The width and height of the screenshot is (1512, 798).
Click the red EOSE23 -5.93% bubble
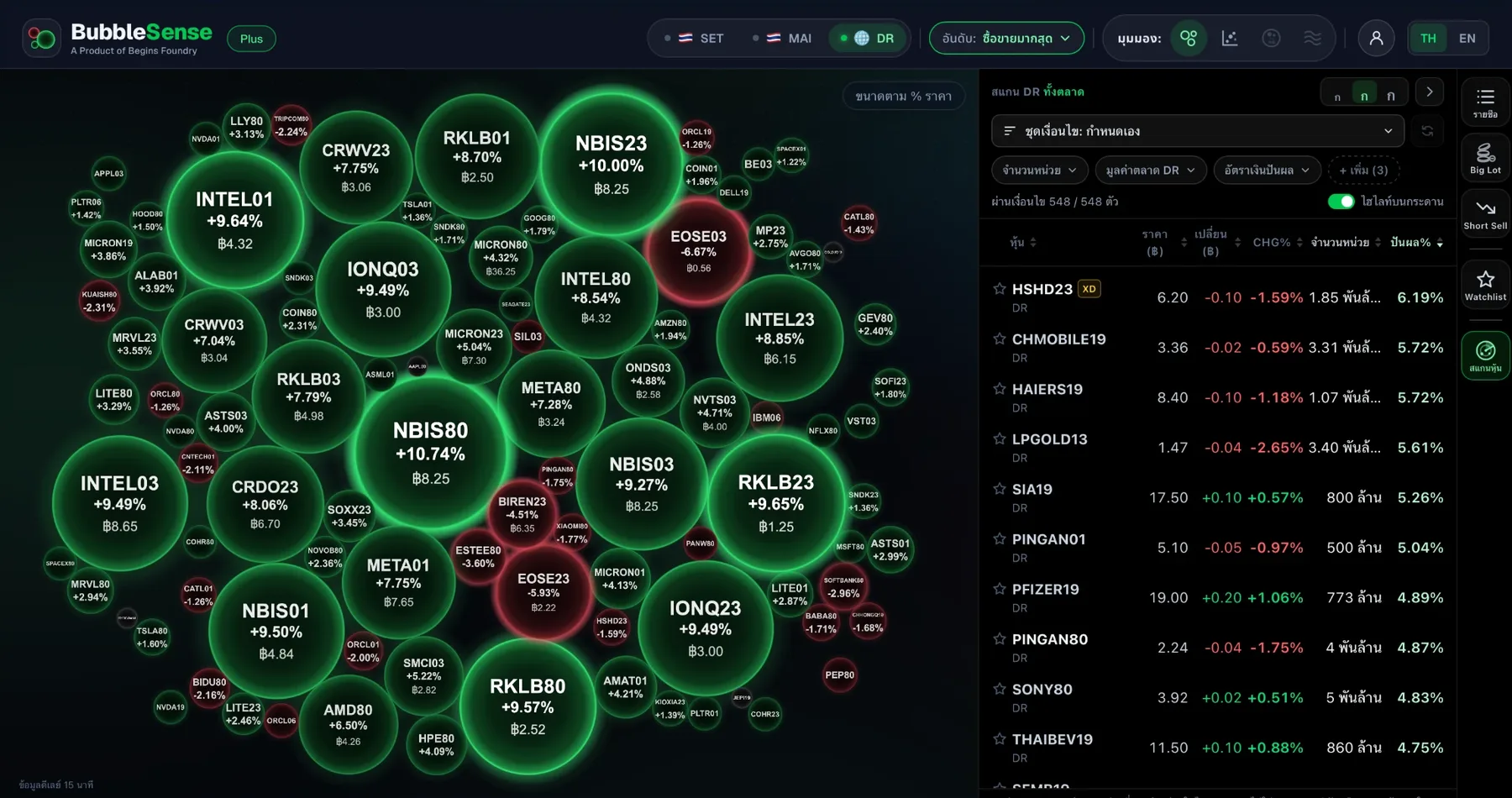[543, 592]
